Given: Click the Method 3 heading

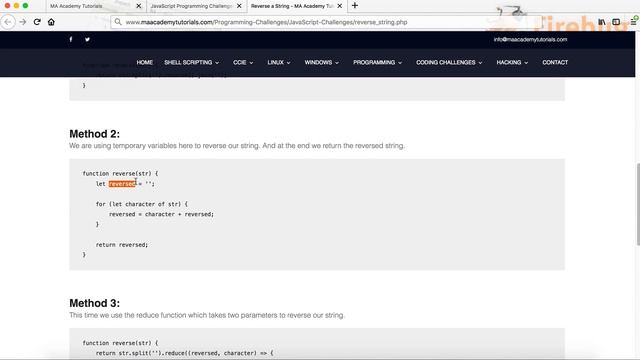Looking at the screenshot, I should pos(94,303).
